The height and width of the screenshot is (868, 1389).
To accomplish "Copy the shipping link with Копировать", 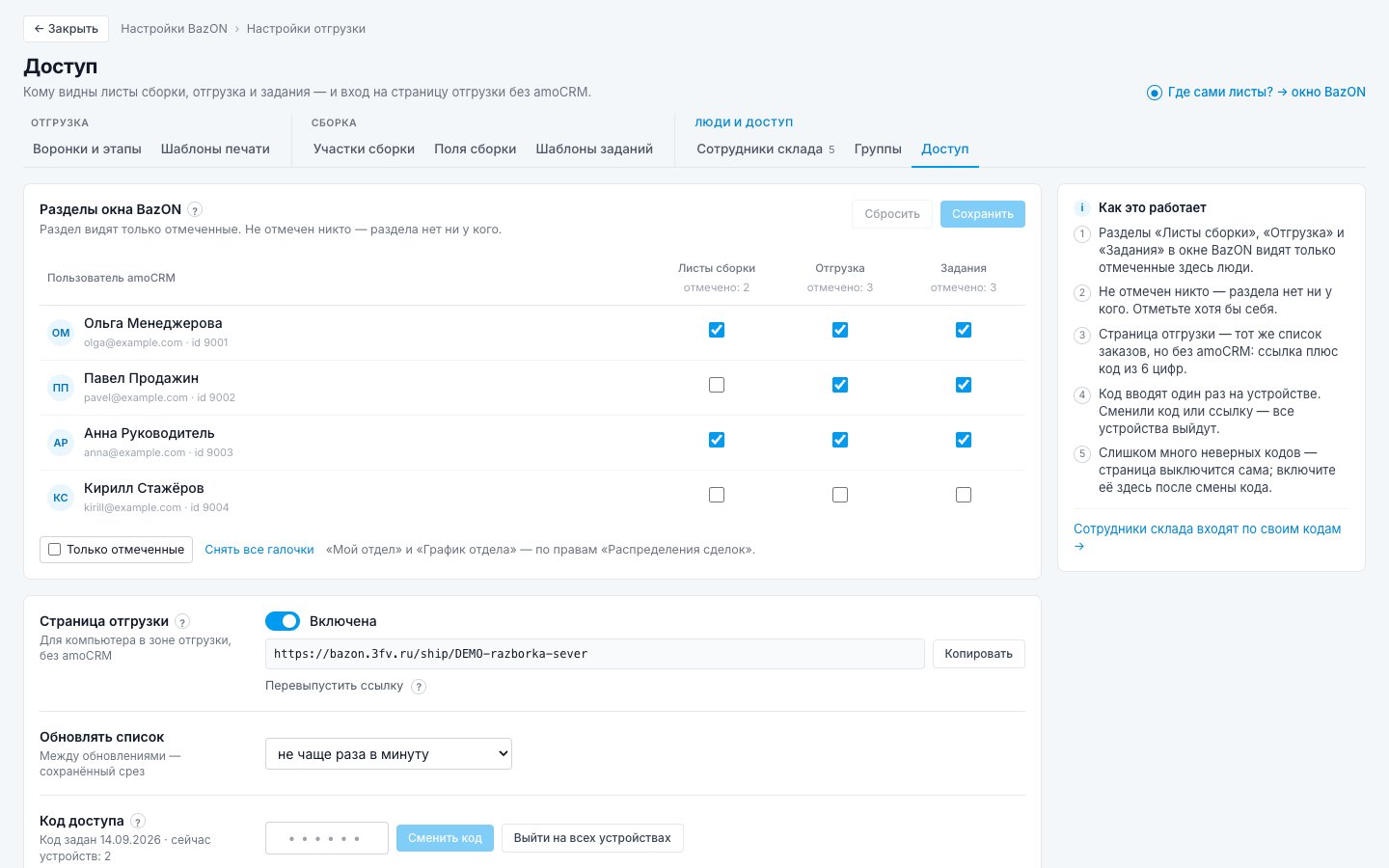I will [979, 654].
